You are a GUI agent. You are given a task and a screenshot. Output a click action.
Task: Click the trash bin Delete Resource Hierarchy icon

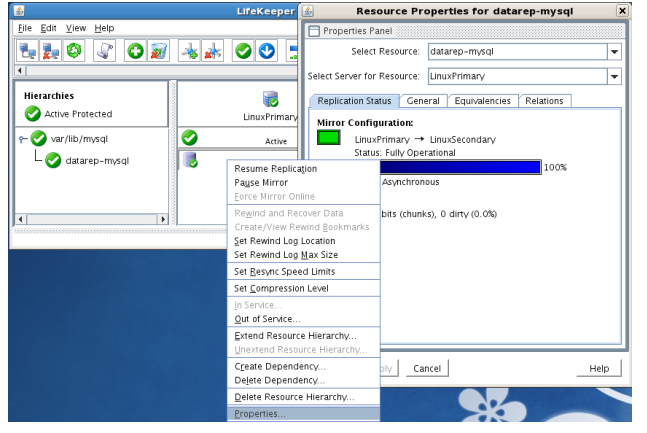(x=158, y=51)
